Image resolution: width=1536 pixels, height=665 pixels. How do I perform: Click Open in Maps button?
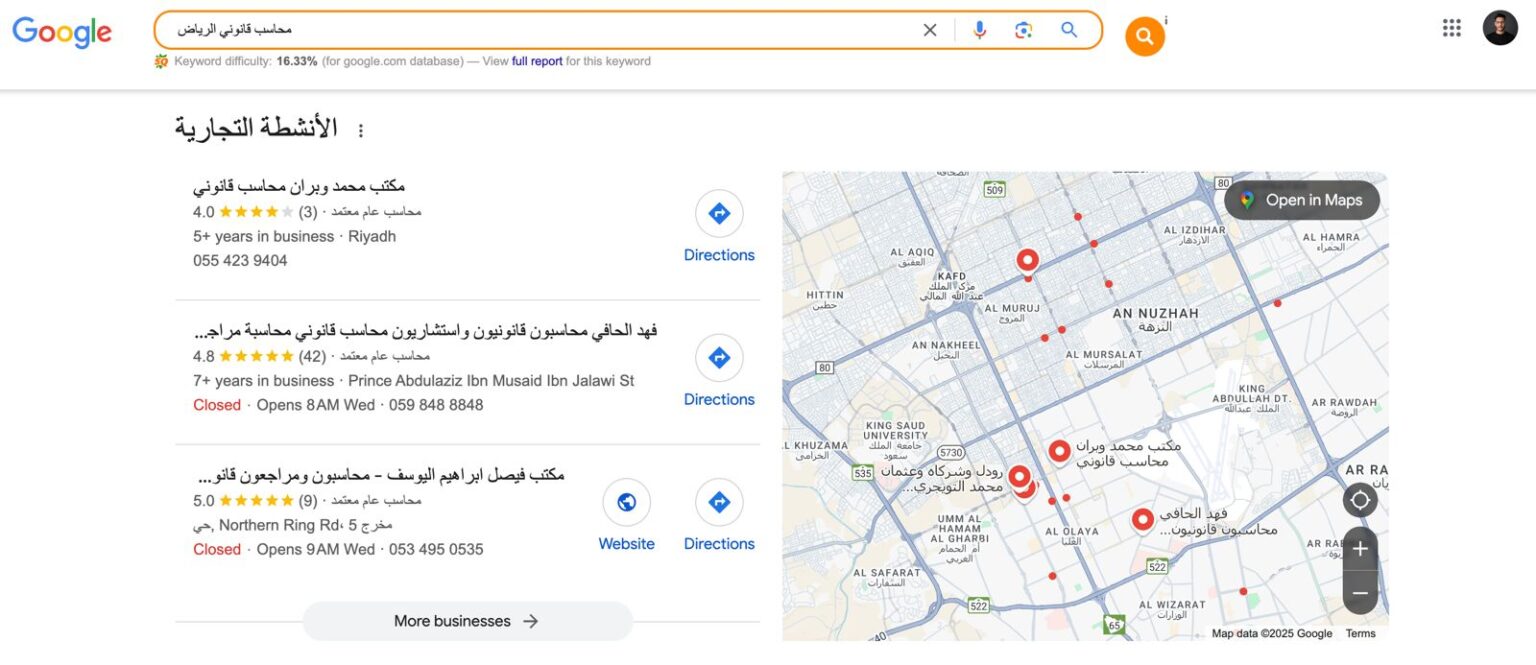tap(1302, 200)
